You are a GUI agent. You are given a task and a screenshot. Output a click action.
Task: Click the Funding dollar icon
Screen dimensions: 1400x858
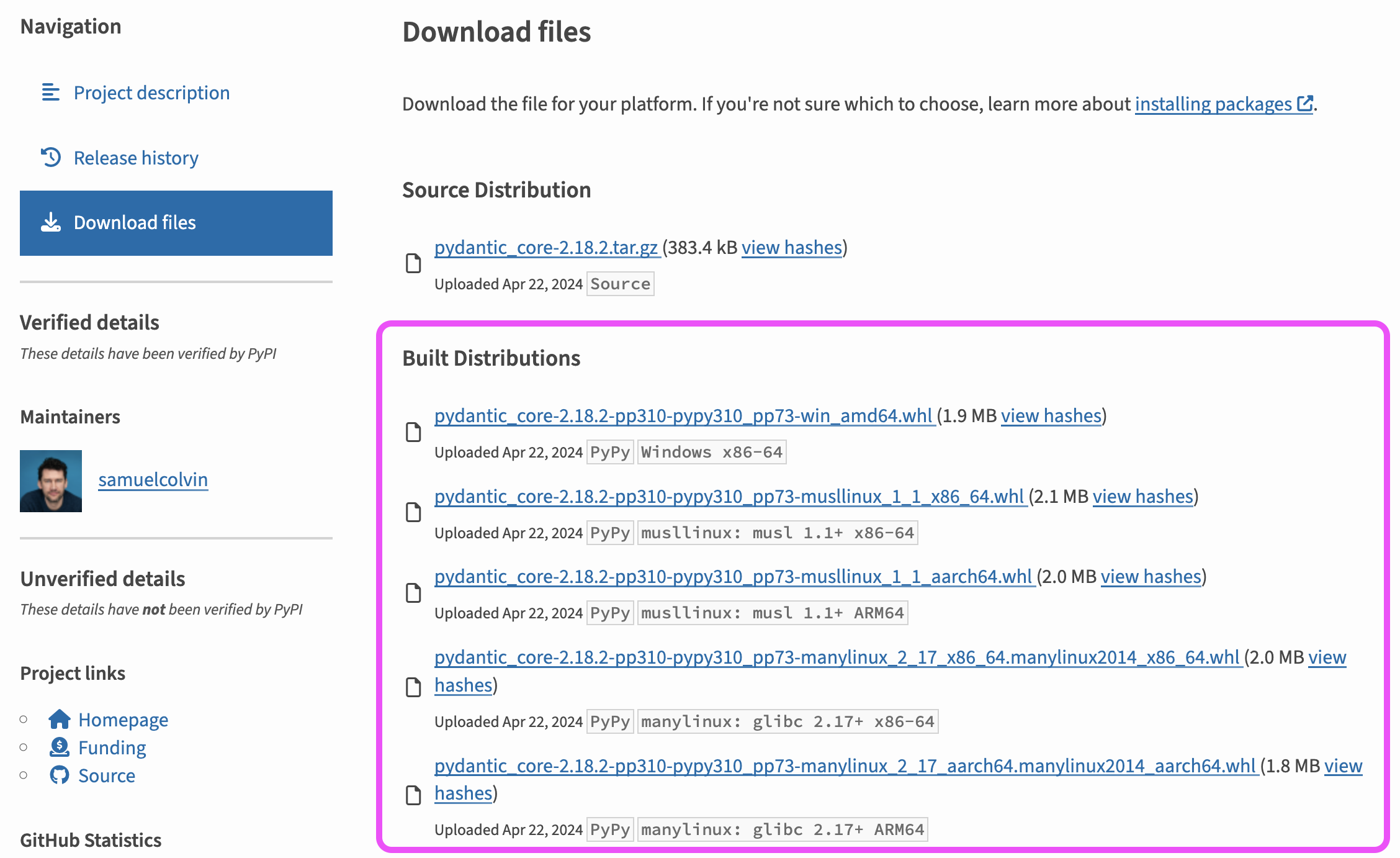(x=60, y=747)
